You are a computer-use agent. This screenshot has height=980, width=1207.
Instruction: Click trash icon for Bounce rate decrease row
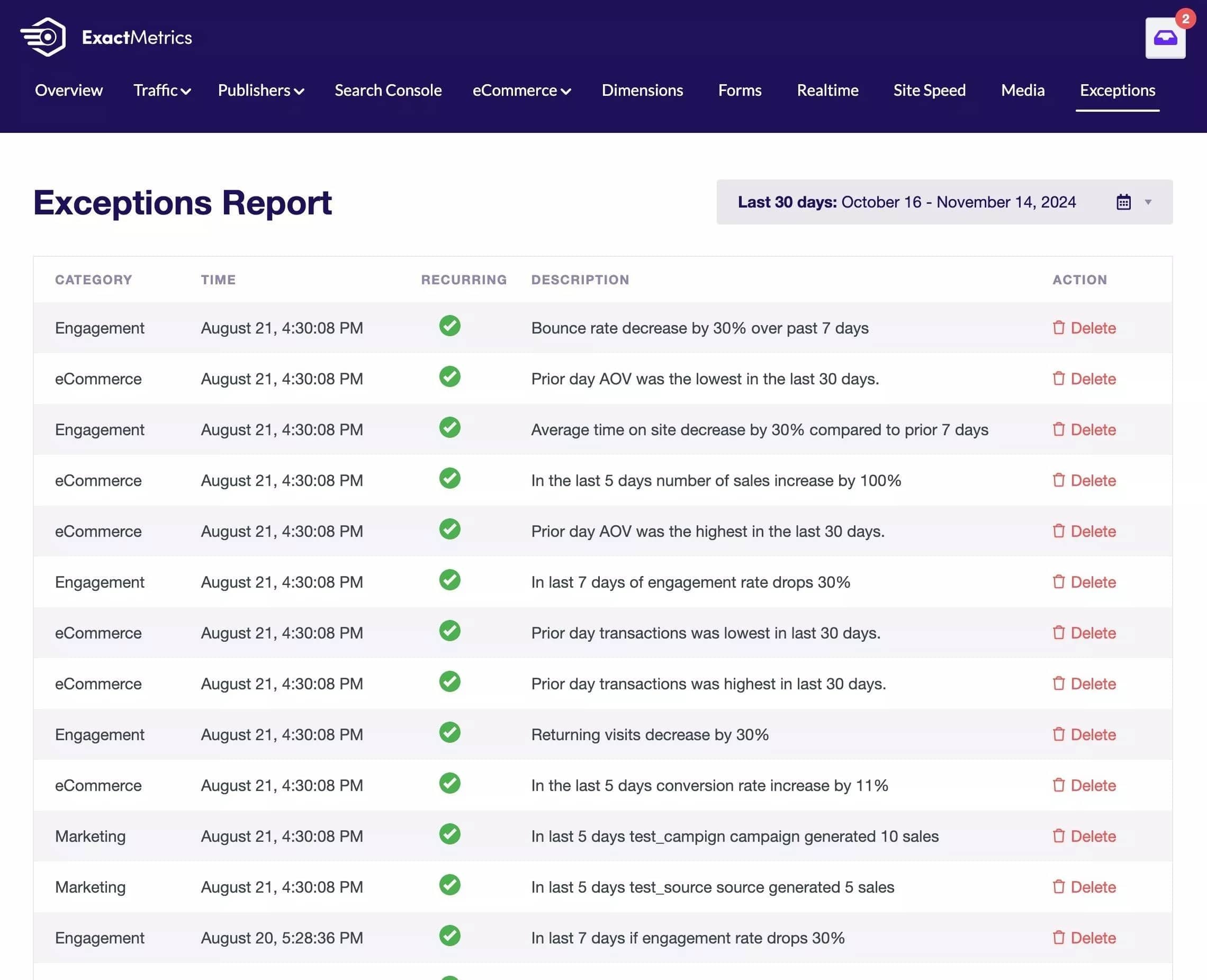[x=1059, y=328]
